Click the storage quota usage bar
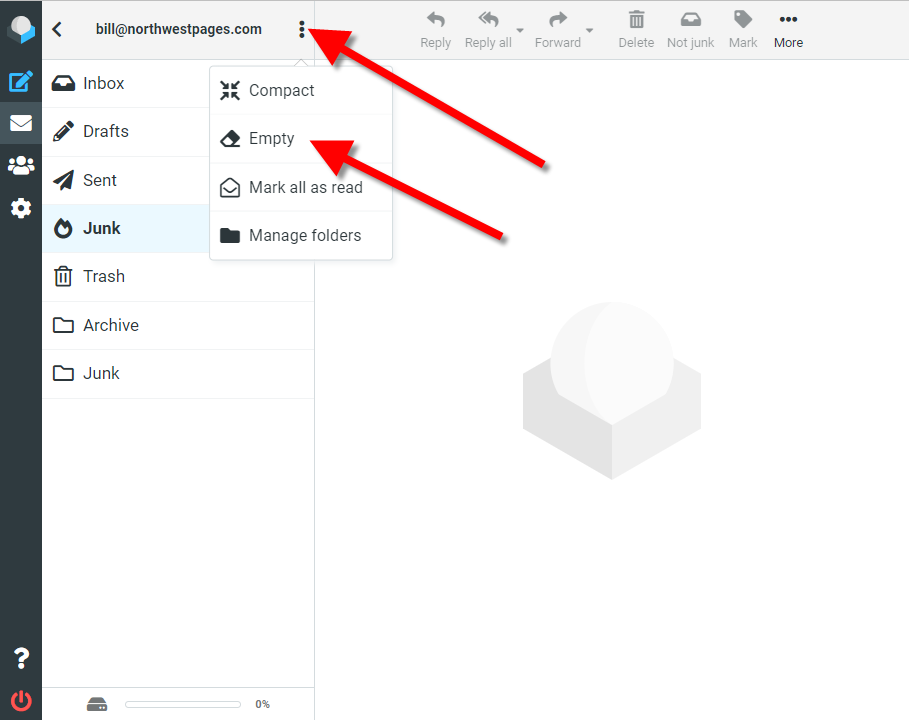The height and width of the screenshot is (720, 909). click(x=183, y=704)
